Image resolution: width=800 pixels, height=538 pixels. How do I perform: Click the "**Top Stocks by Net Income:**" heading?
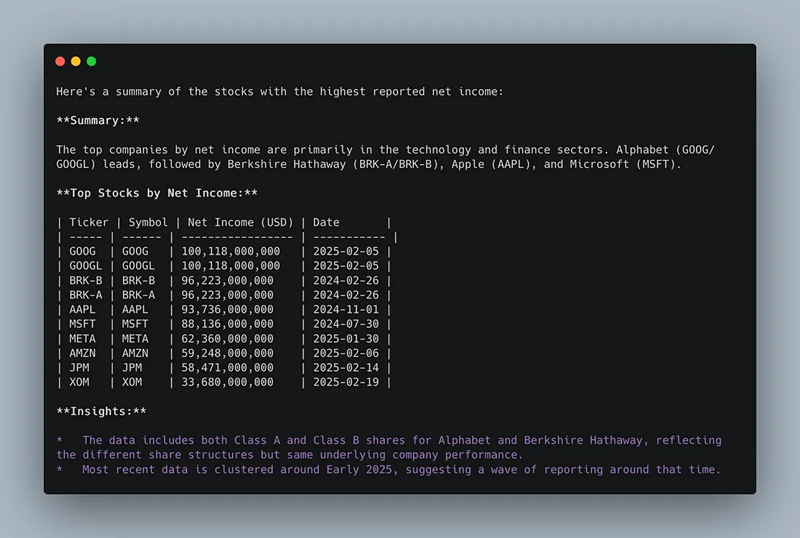click(157, 193)
